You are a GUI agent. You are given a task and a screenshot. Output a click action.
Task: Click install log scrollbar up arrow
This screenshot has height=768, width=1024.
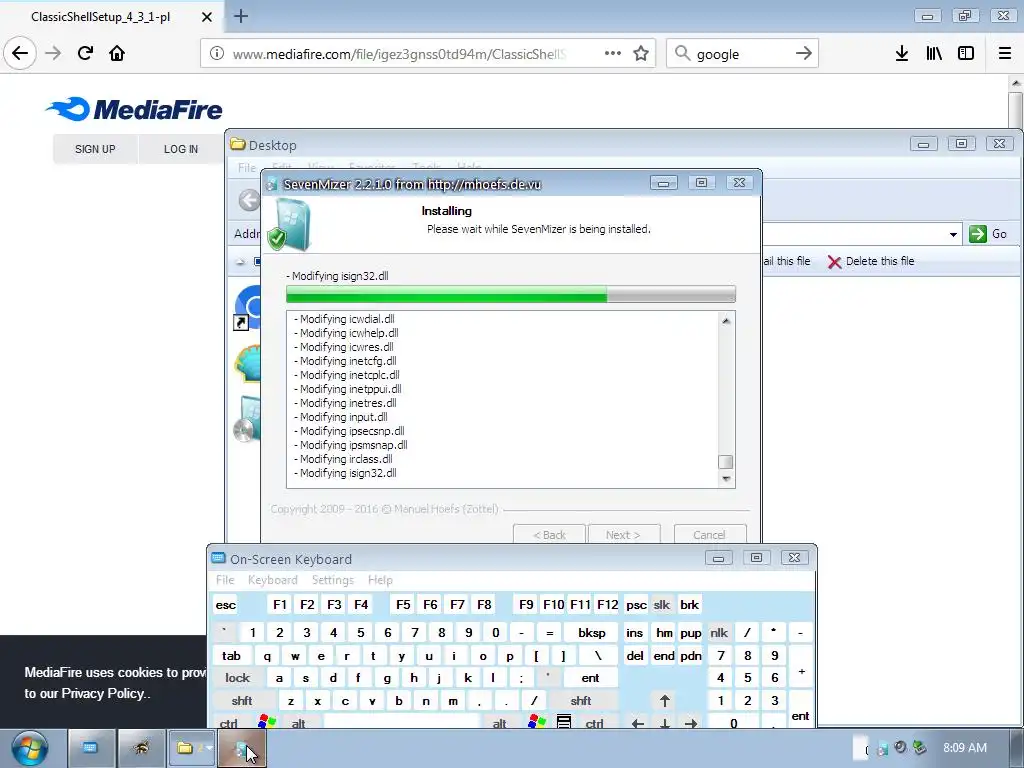(726, 321)
